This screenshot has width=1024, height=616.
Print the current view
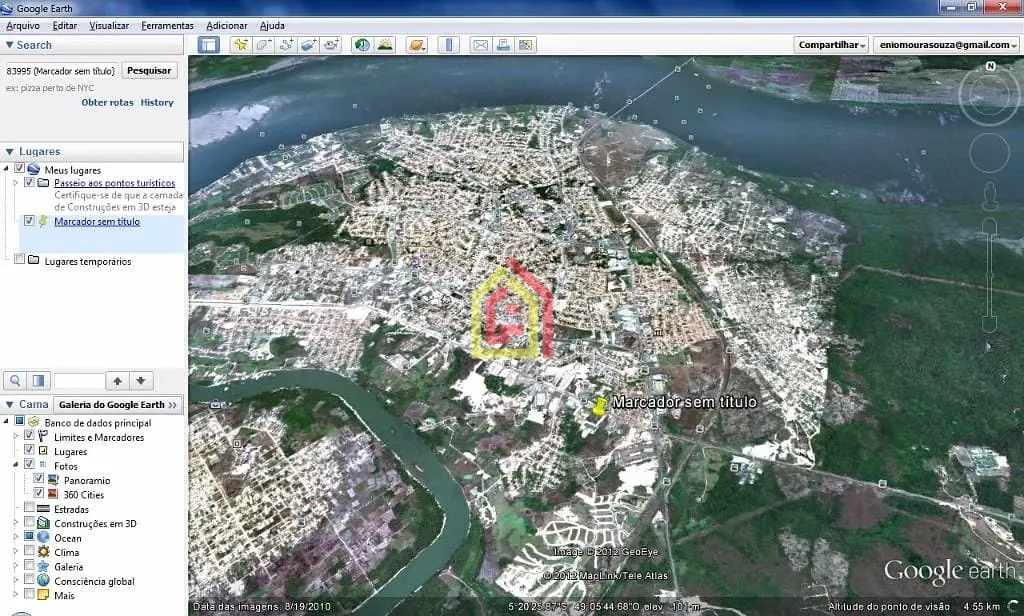click(503, 44)
